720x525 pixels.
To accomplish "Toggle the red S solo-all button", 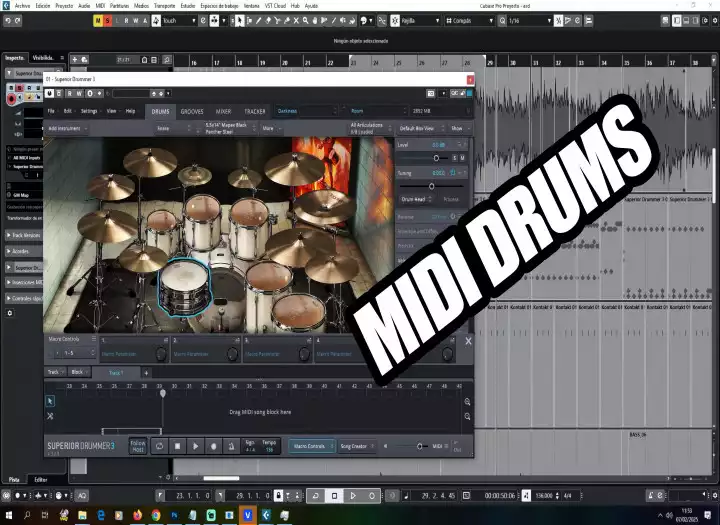I will pos(107,21).
